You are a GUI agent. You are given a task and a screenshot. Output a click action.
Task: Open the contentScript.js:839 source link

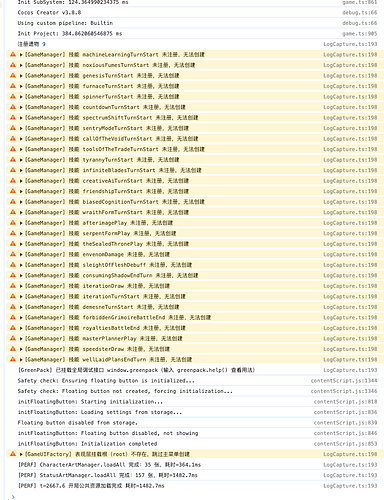point(346,423)
